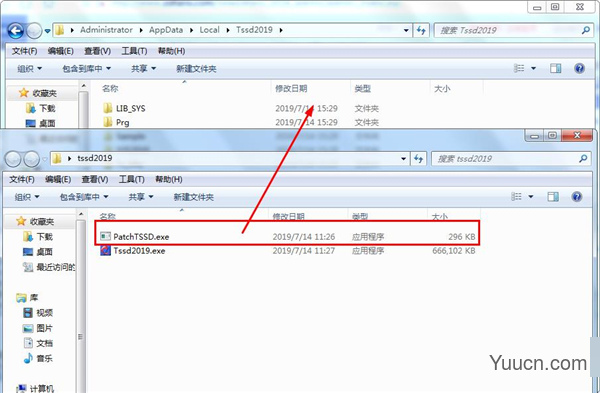Open 文件(F) menu in the front window

click(x=21, y=179)
